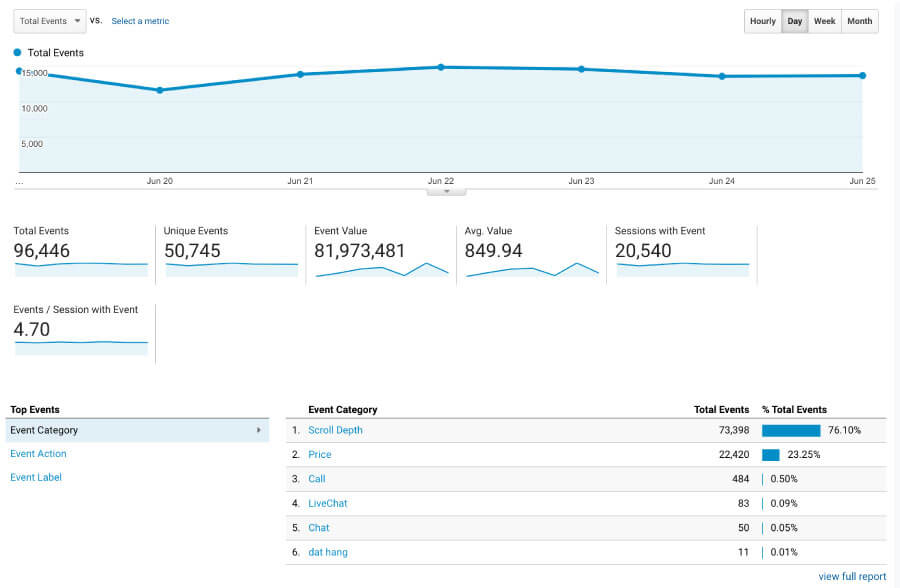Image resolution: width=900 pixels, height=588 pixels.
Task: Click the Events / Session with Event sparkline
Action: point(81,348)
